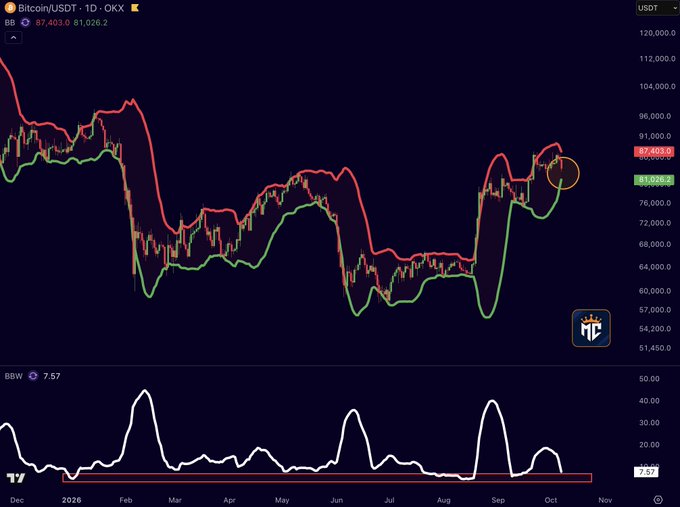The image size is (680, 507).
Task: Click the 91,000.0 price axis tick
Action: pos(655,136)
